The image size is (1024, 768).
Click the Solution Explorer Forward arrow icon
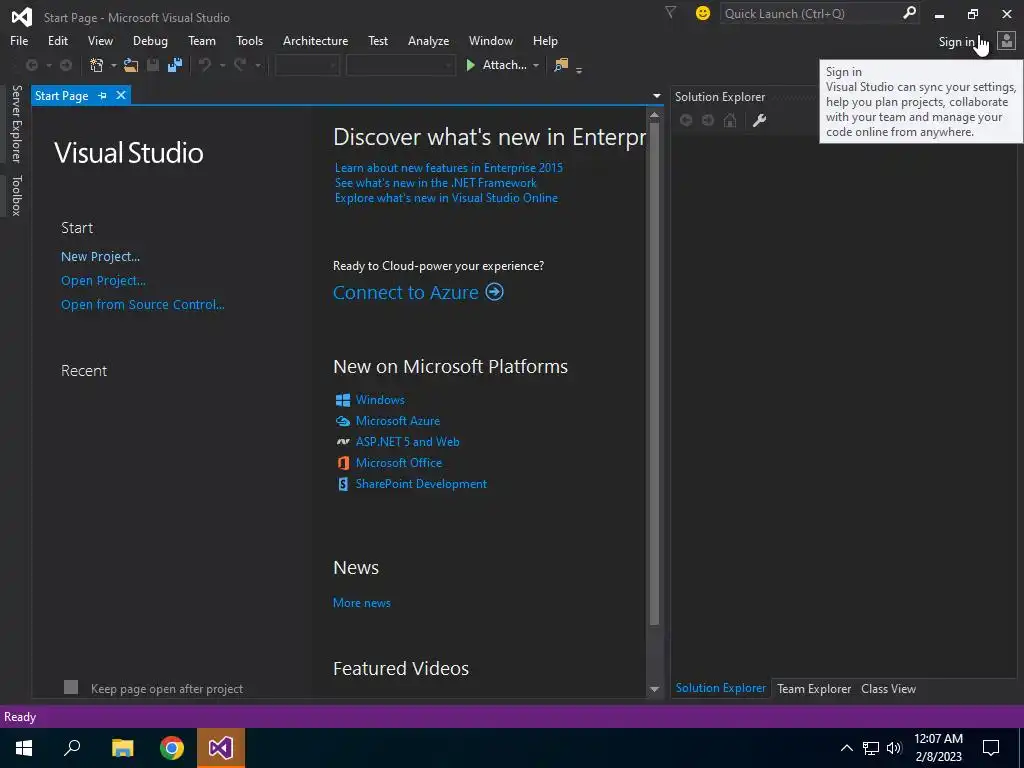click(x=707, y=120)
